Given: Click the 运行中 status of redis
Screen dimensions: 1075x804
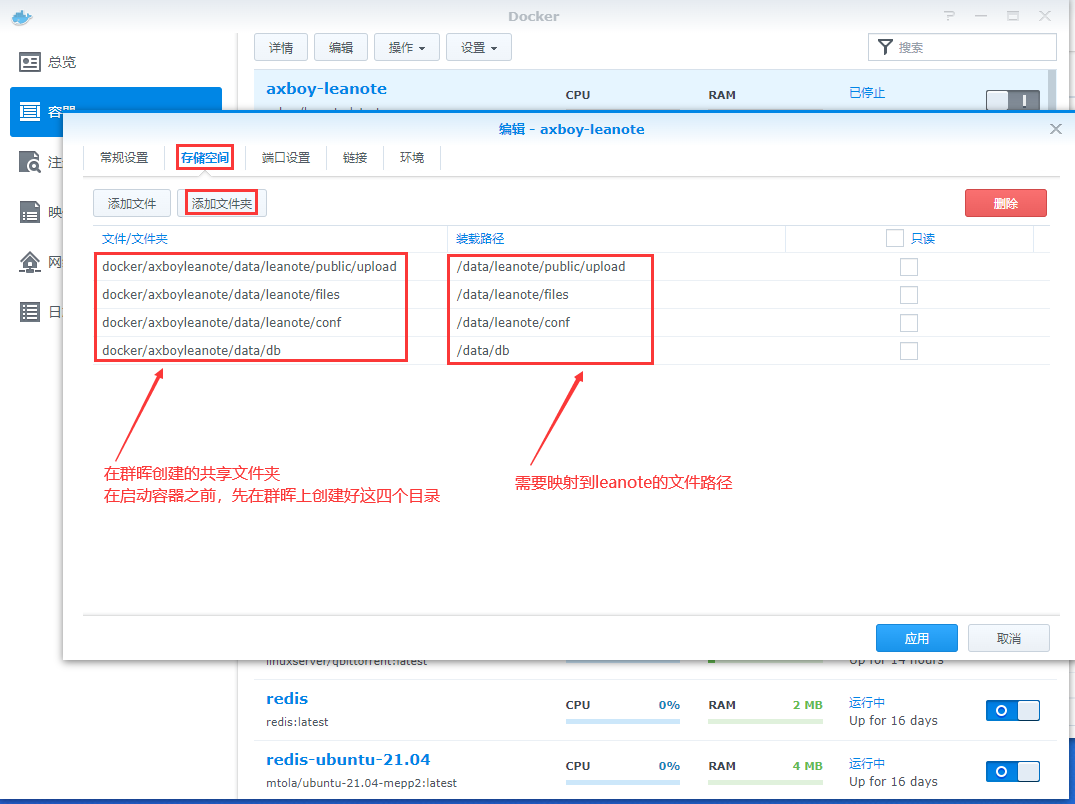Looking at the screenshot, I should [867, 703].
